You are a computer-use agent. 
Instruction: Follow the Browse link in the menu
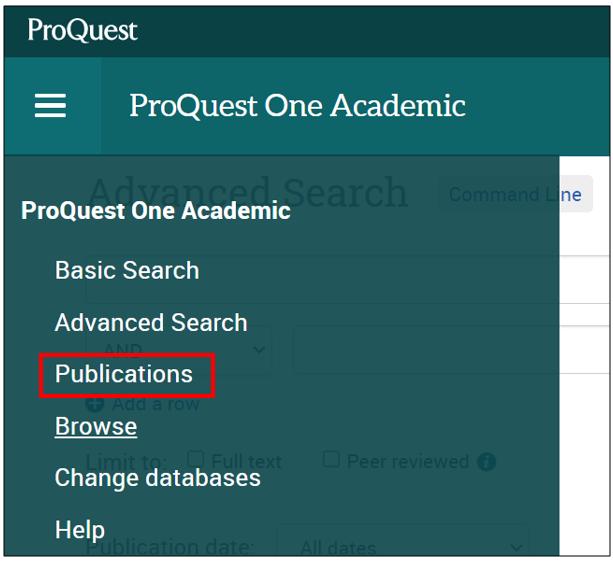point(96,426)
